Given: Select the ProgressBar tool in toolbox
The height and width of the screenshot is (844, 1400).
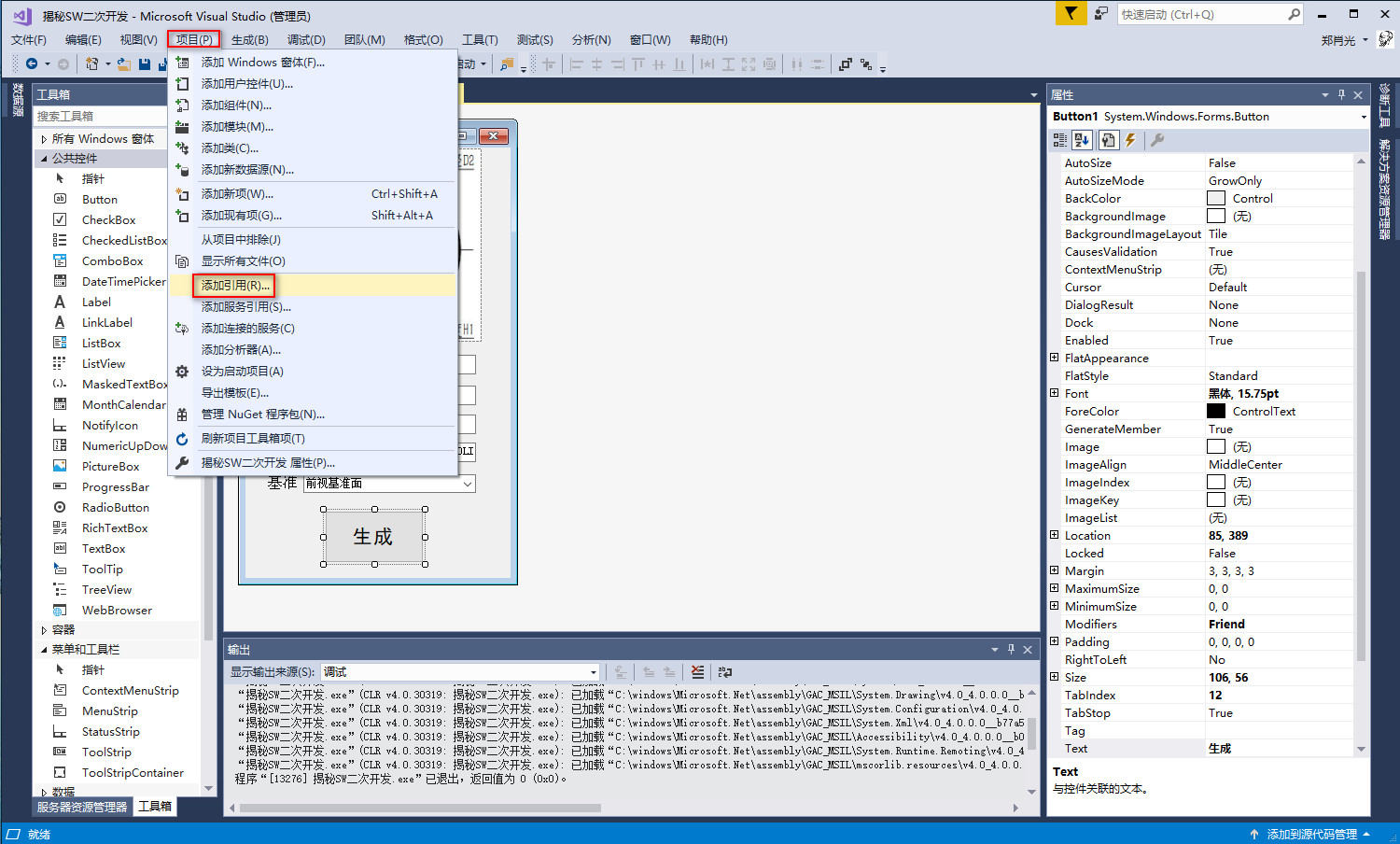Looking at the screenshot, I should [x=115, y=487].
